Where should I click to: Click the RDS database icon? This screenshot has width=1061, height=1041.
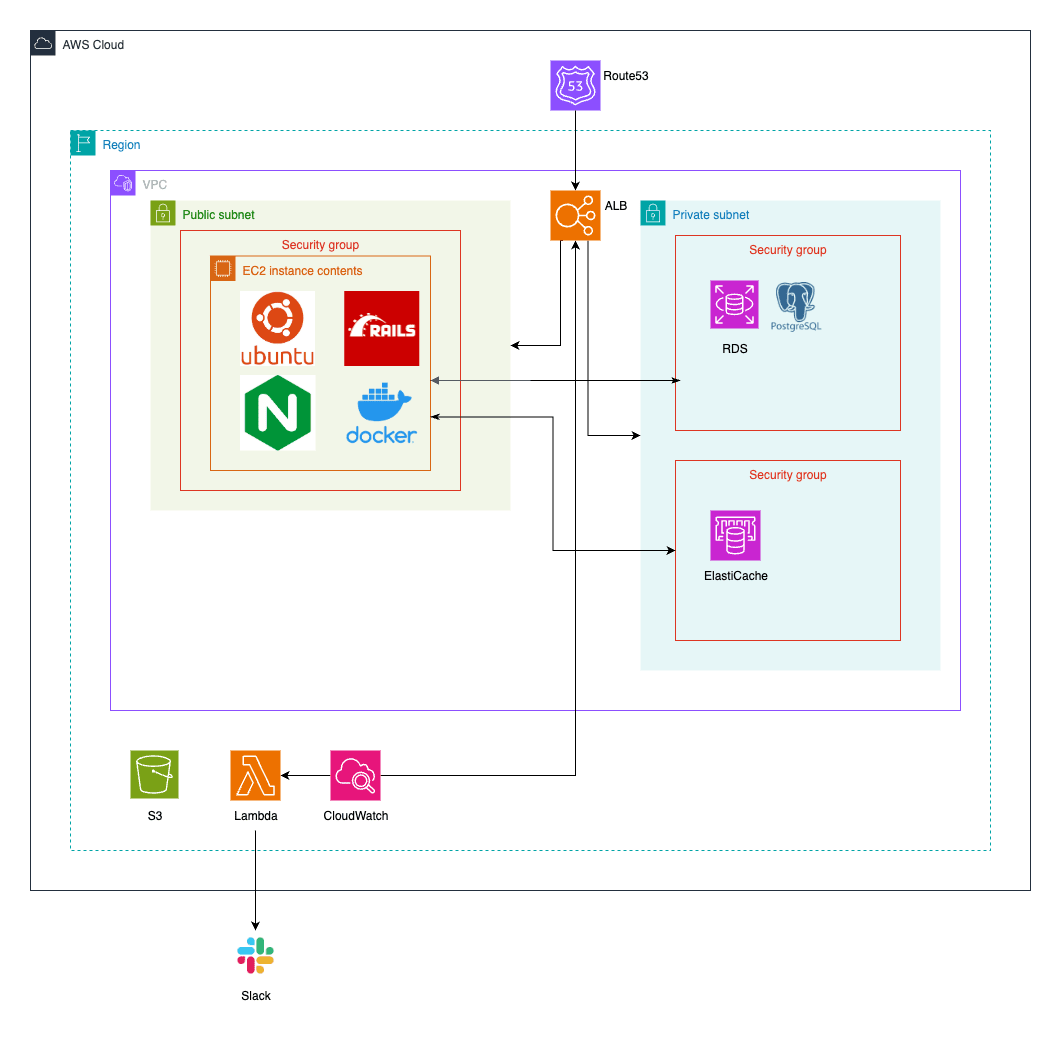click(734, 305)
